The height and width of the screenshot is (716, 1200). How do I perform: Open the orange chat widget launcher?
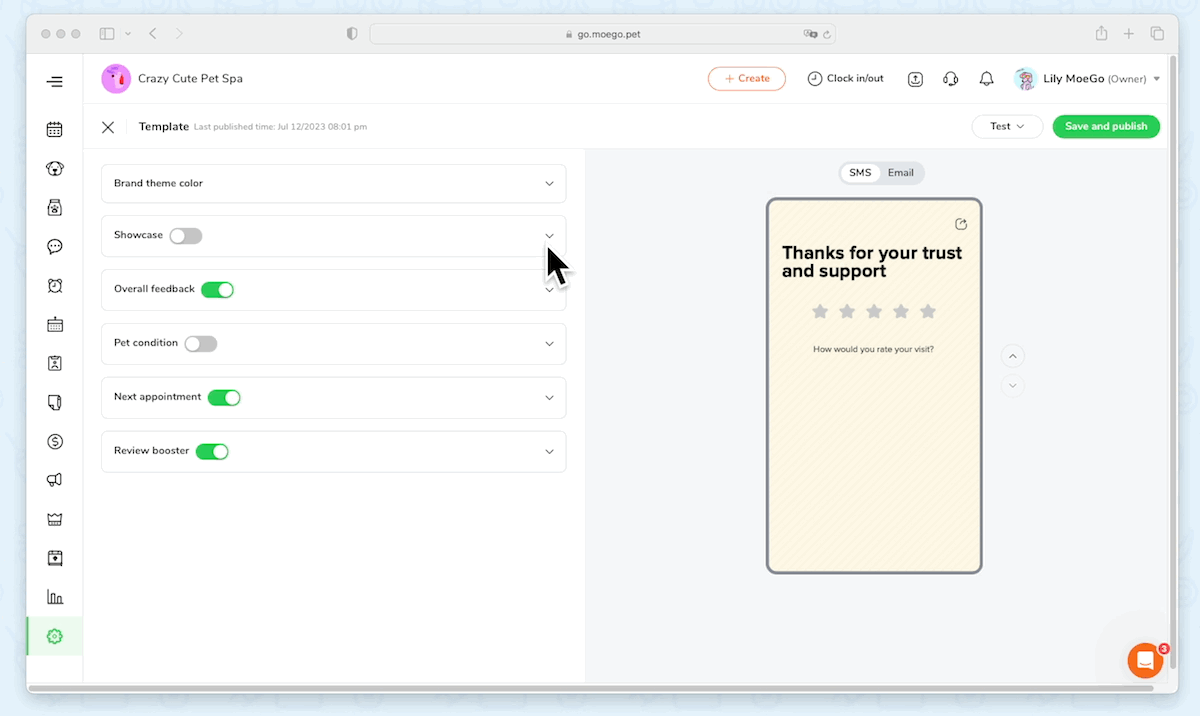[1145, 660]
